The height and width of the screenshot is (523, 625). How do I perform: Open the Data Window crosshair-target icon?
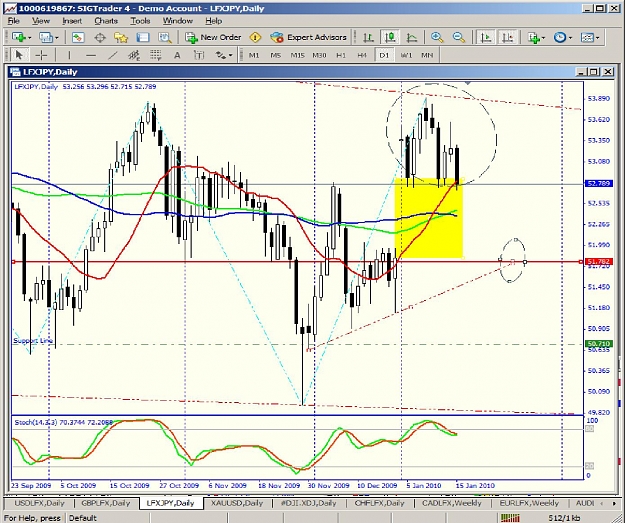click(x=100, y=37)
